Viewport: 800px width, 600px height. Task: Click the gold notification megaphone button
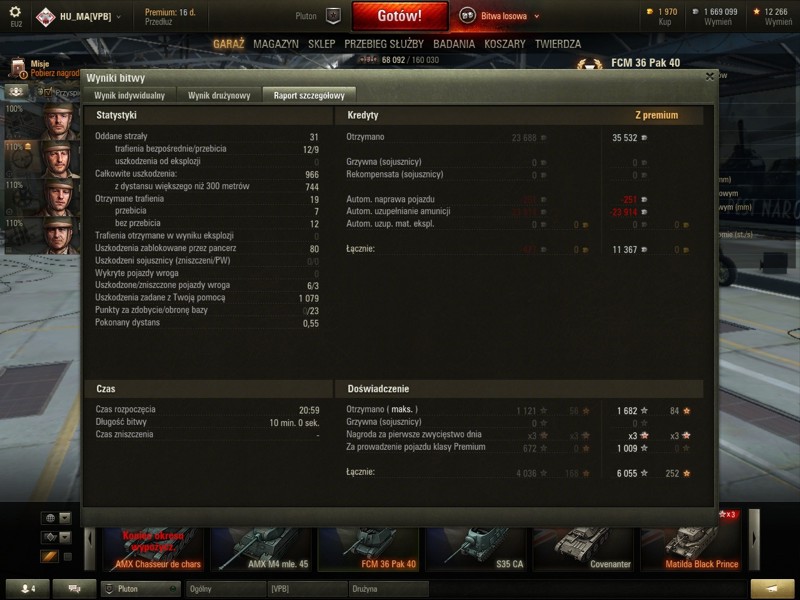[x=772, y=588]
